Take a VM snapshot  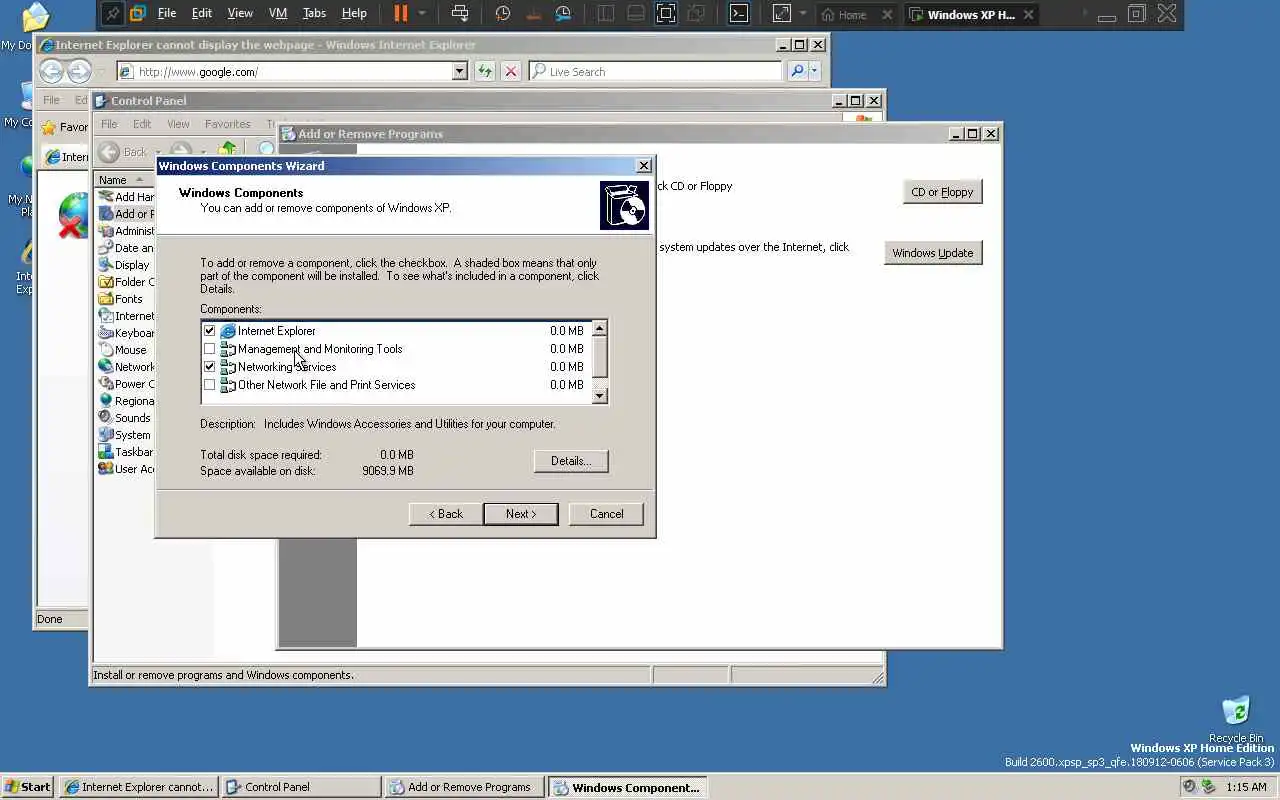(x=503, y=13)
